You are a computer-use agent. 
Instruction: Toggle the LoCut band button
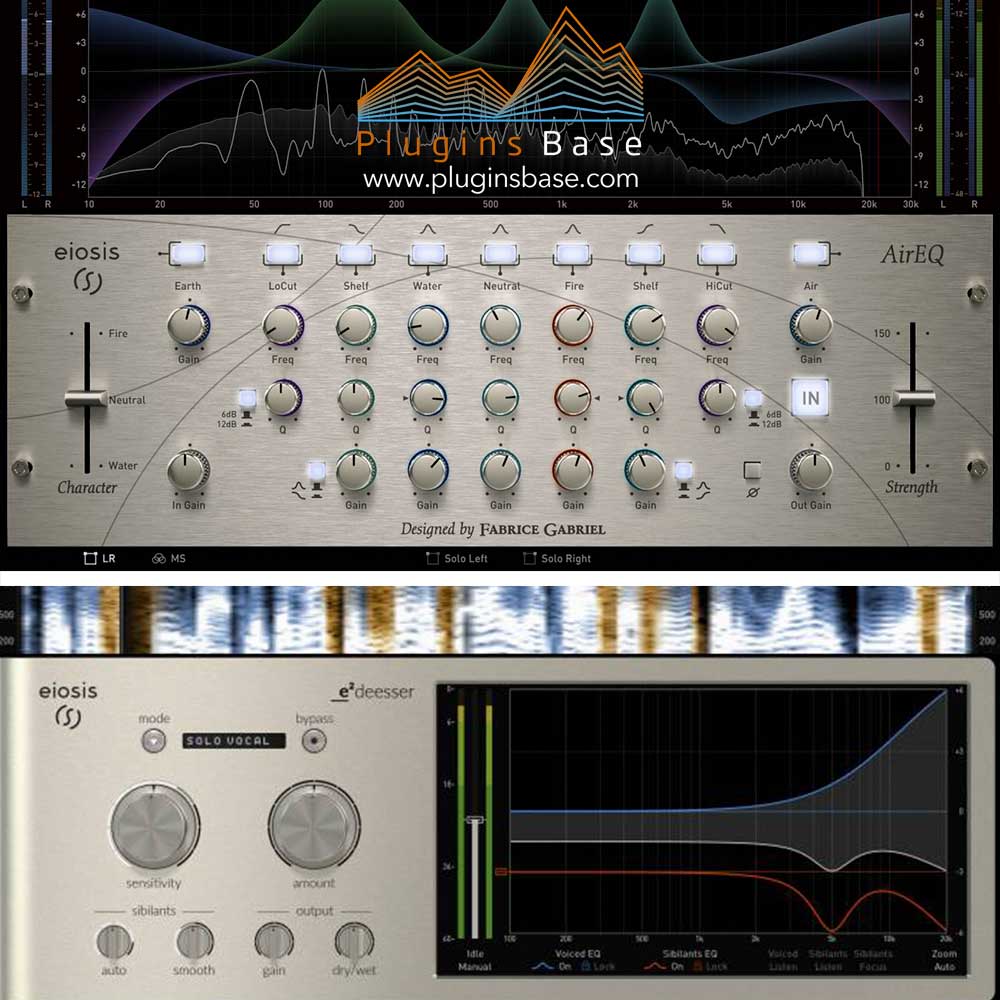[x=283, y=254]
